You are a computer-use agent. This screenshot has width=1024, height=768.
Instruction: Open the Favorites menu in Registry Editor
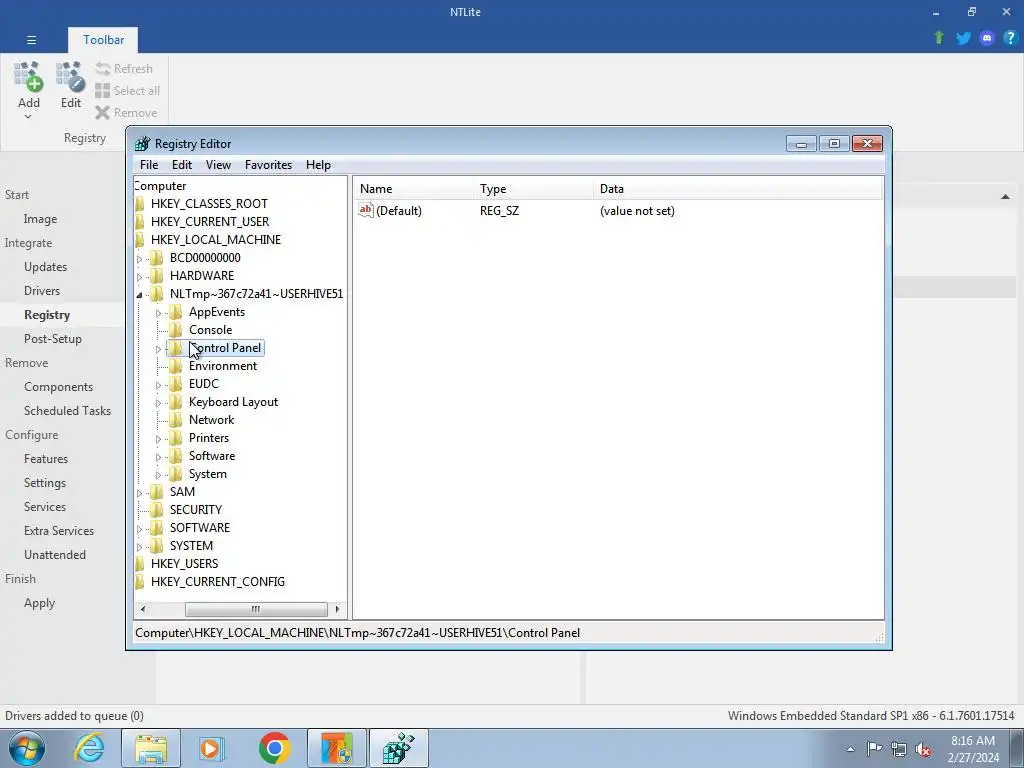point(268,165)
